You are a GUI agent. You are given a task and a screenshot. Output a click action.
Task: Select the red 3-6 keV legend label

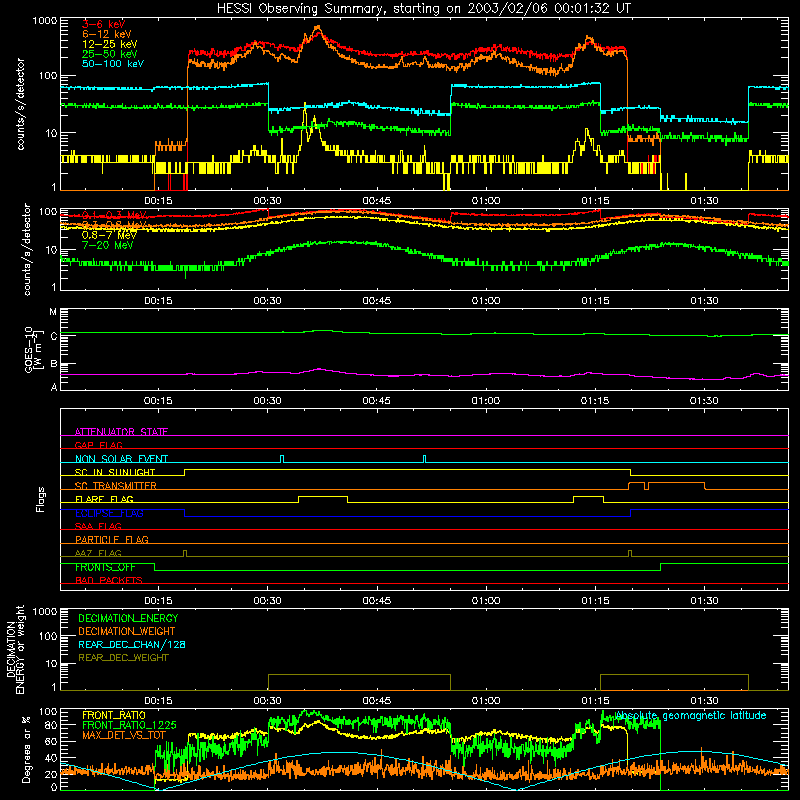[x=104, y=24]
